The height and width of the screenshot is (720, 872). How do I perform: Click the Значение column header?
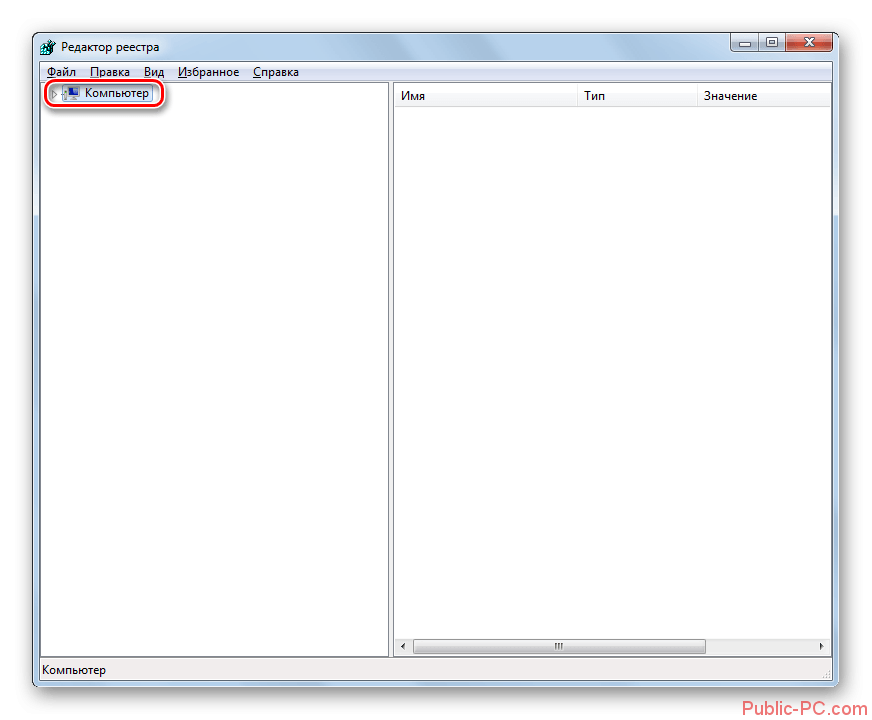762,96
